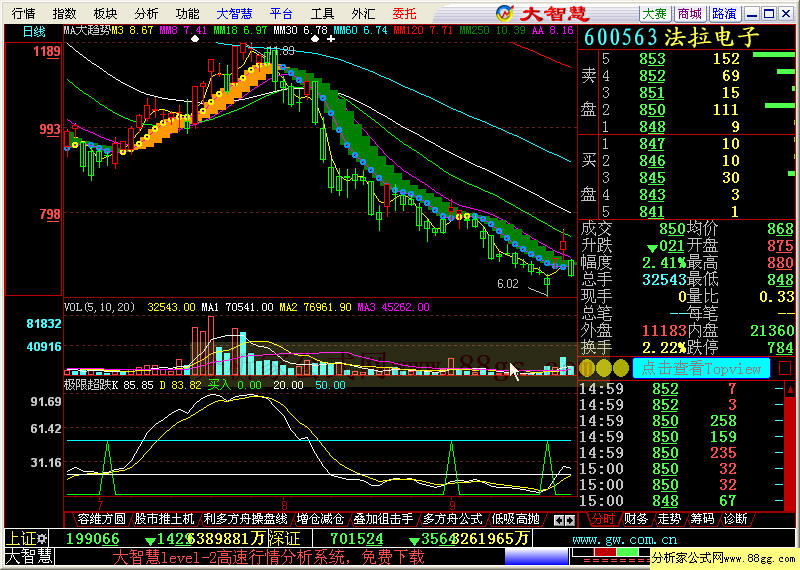The image size is (800, 570).
Task: Click the scroll-up arrow of the tick list
Action: (x=790, y=390)
